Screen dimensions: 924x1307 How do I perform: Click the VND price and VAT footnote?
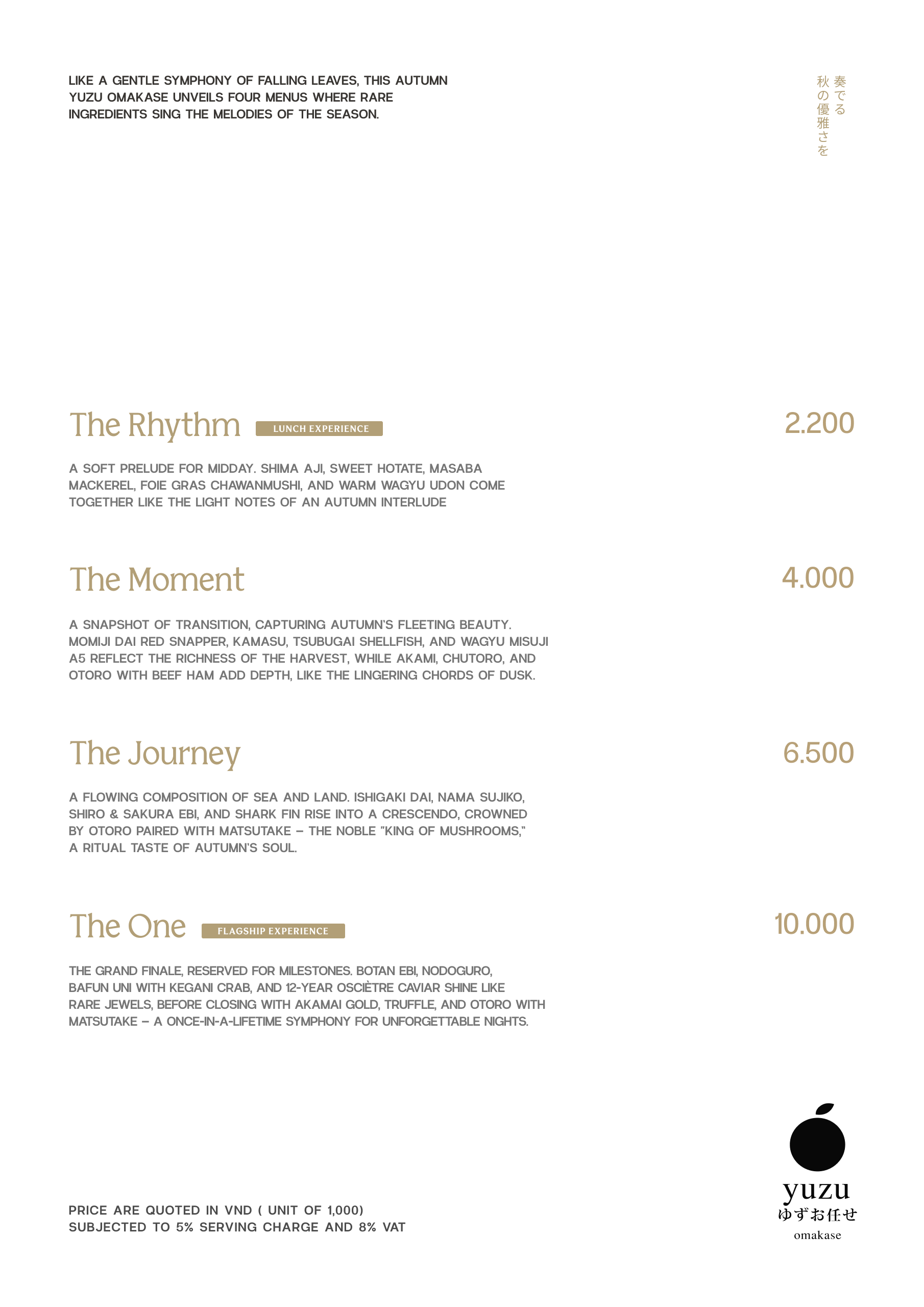[237, 1218]
